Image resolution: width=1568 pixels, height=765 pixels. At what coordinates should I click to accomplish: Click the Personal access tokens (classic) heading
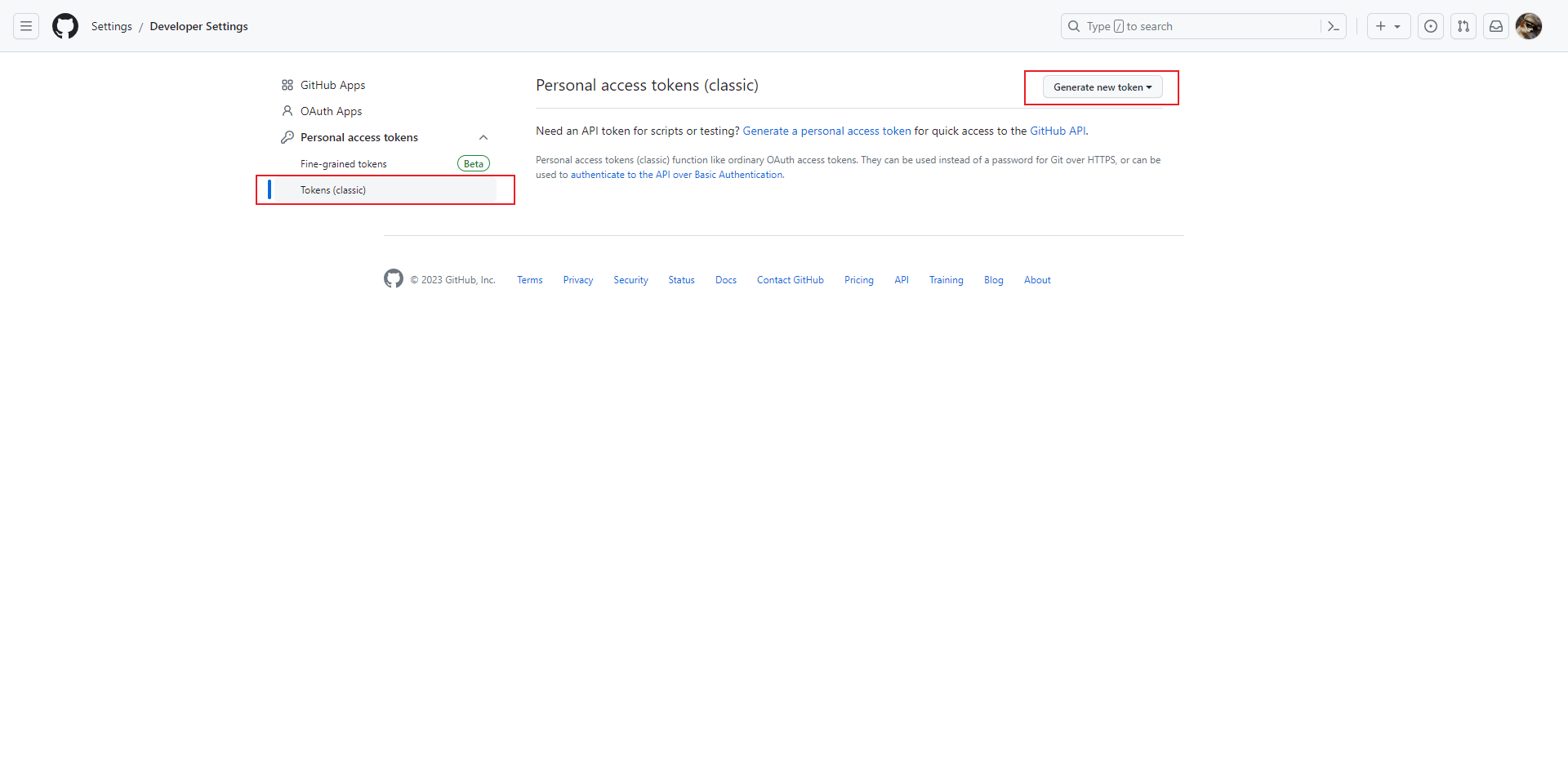point(647,85)
